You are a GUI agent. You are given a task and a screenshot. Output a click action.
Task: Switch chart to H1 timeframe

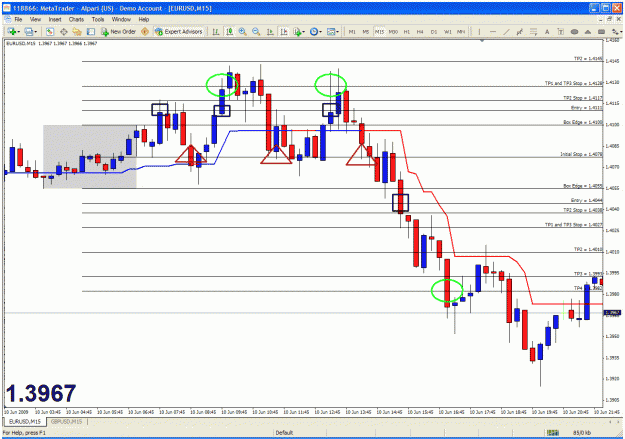click(x=407, y=31)
